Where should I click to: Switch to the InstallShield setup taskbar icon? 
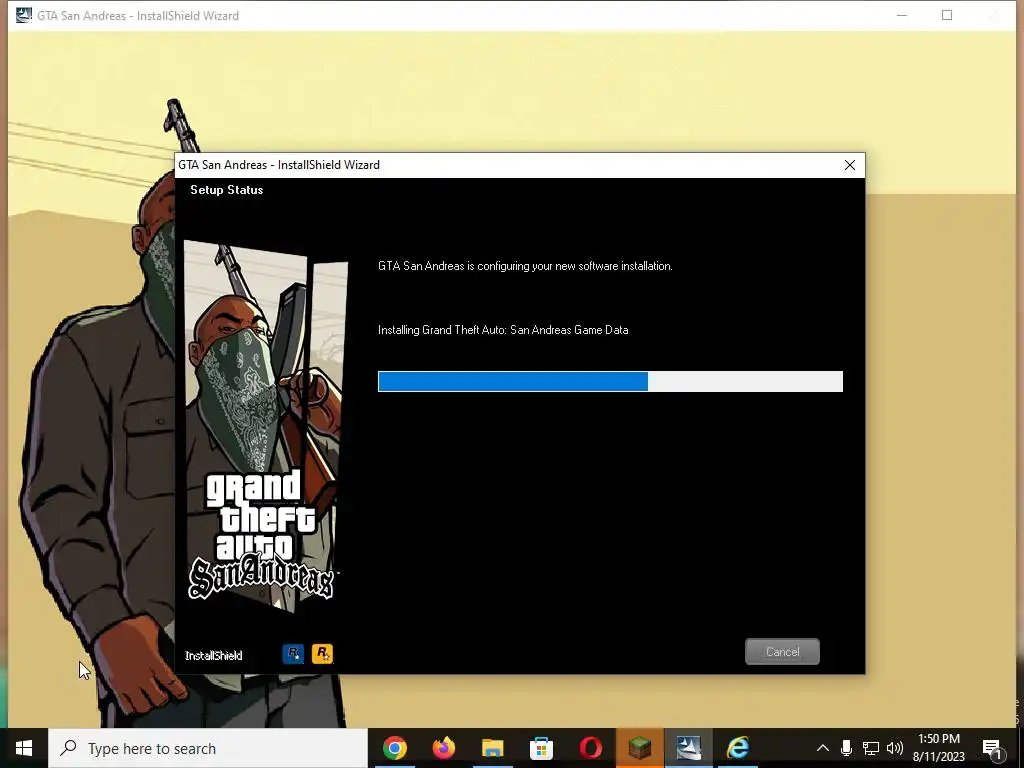(688, 748)
